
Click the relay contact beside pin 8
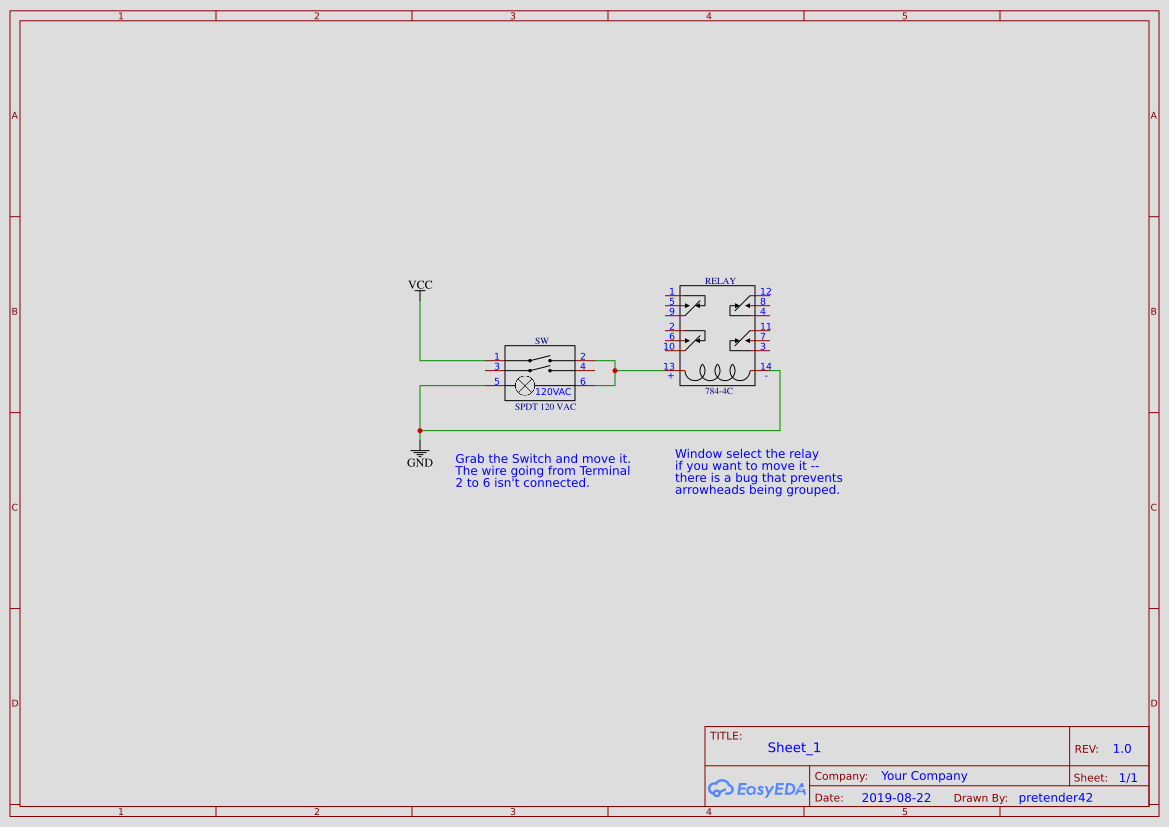pyautogui.click(x=741, y=304)
